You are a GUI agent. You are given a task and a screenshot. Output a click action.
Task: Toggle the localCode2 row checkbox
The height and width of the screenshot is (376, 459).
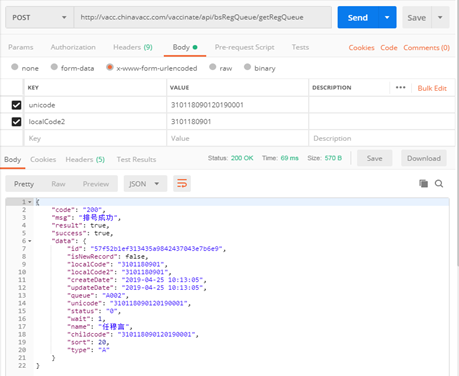[16, 122]
